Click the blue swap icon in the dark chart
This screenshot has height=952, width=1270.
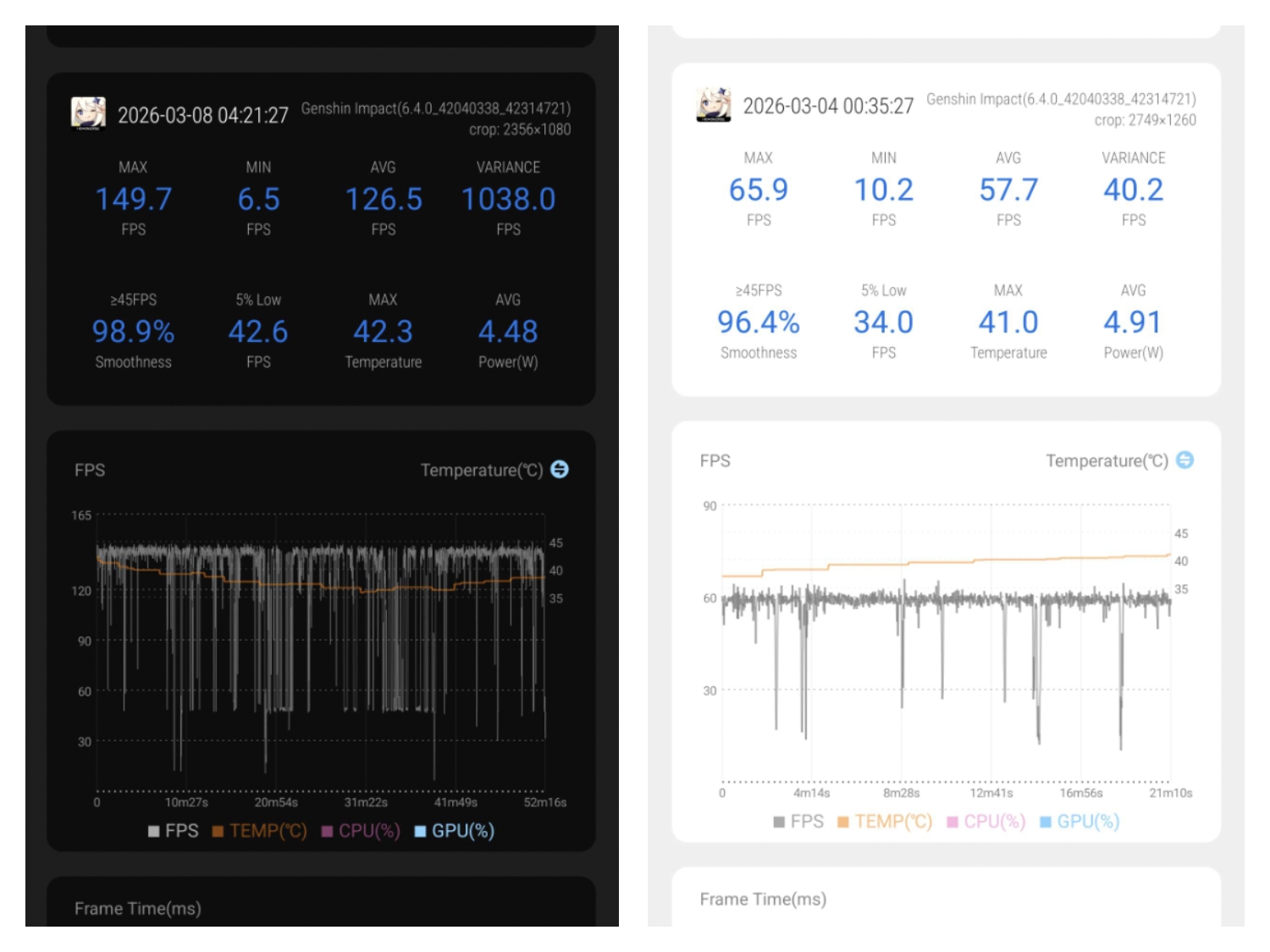(560, 470)
